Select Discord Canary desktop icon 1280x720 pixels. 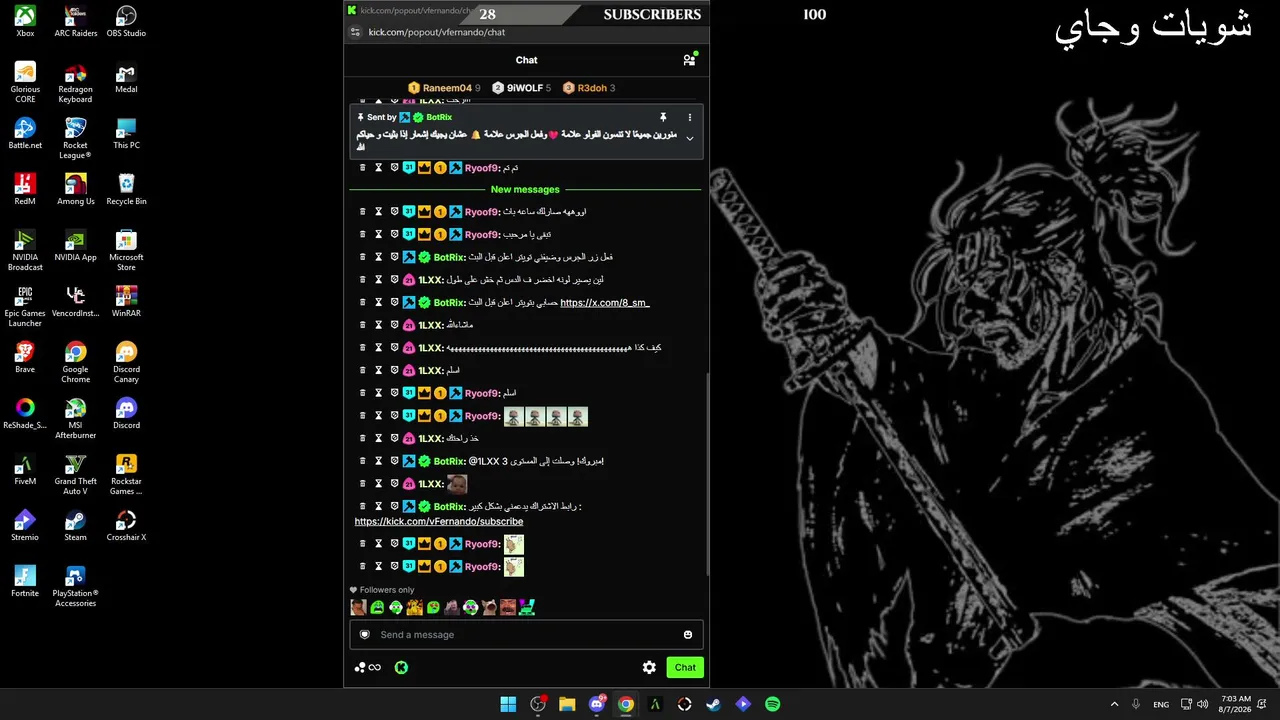[x=126, y=362]
